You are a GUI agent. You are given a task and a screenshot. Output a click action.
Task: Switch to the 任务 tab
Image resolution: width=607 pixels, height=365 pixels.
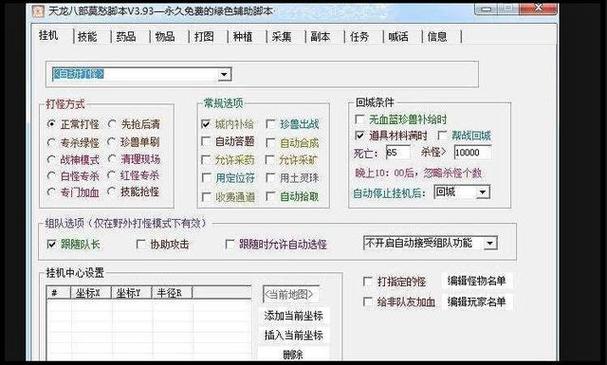click(x=359, y=37)
